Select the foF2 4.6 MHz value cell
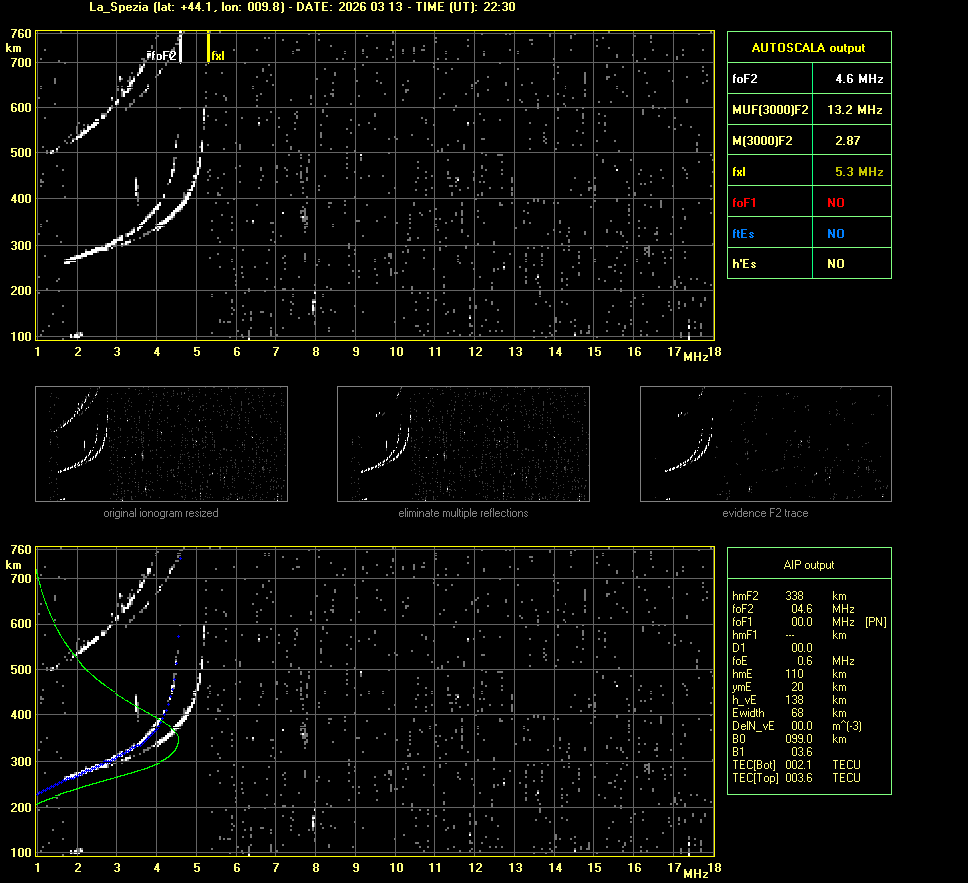 pos(859,78)
